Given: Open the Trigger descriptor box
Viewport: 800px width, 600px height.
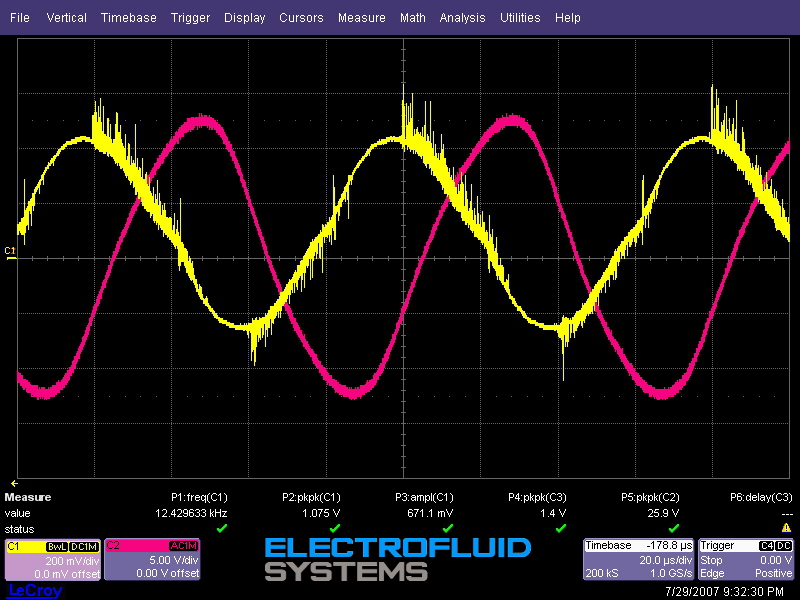Looking at the screenshot, I should click(x=746, y=560).
